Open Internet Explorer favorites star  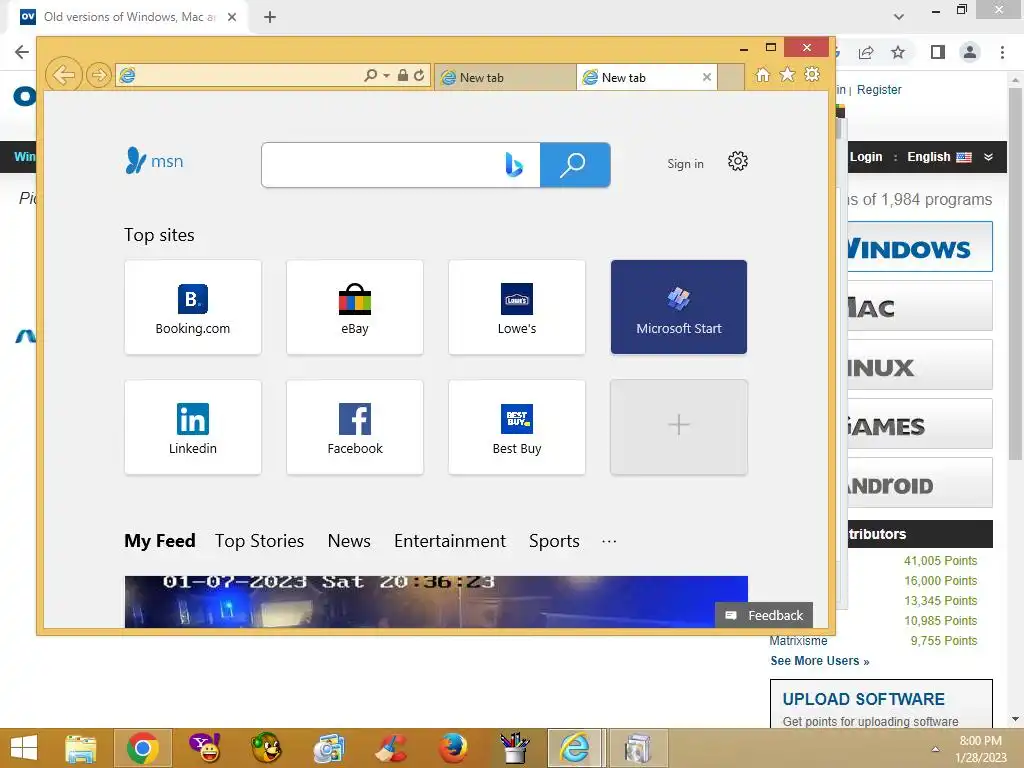pyautogui.click(x=788, y=75)
